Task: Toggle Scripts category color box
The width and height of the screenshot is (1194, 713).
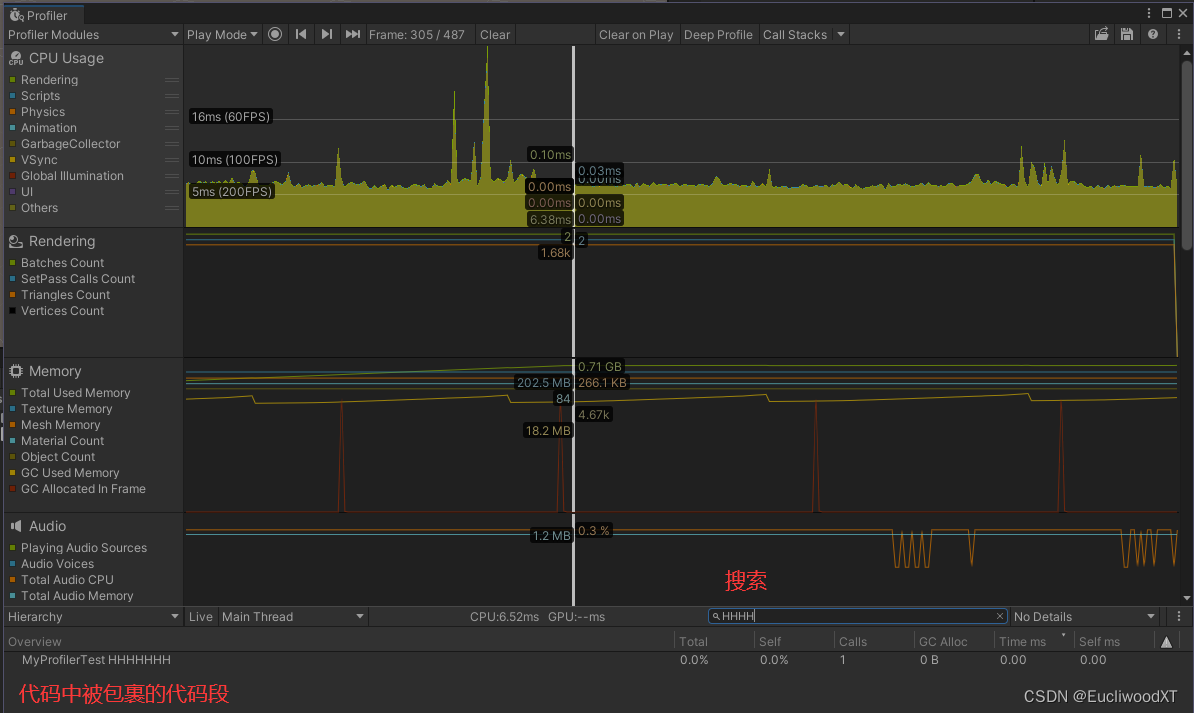Action: 13,96
